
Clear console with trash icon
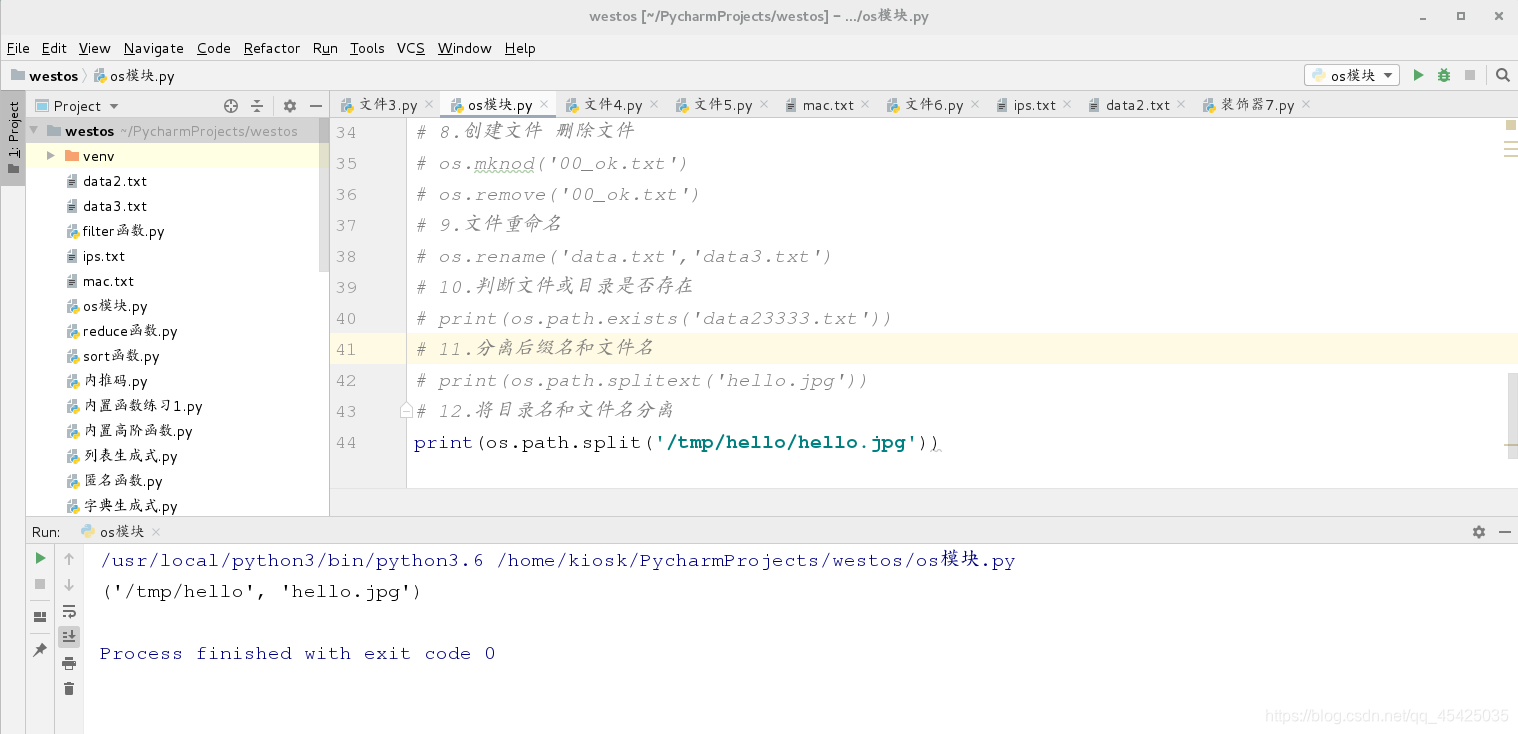(x=69, y=688)
